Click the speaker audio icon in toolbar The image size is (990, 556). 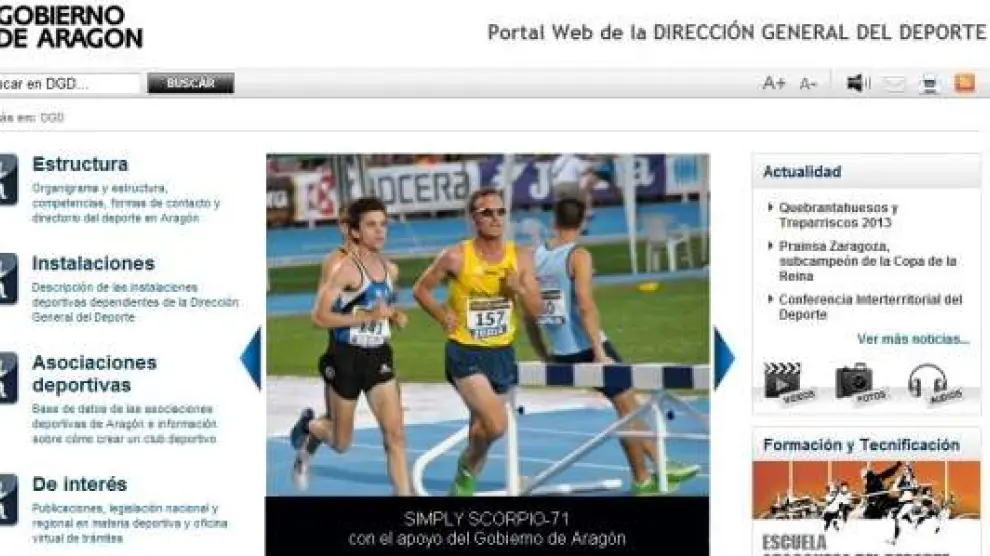click(857, 84)
